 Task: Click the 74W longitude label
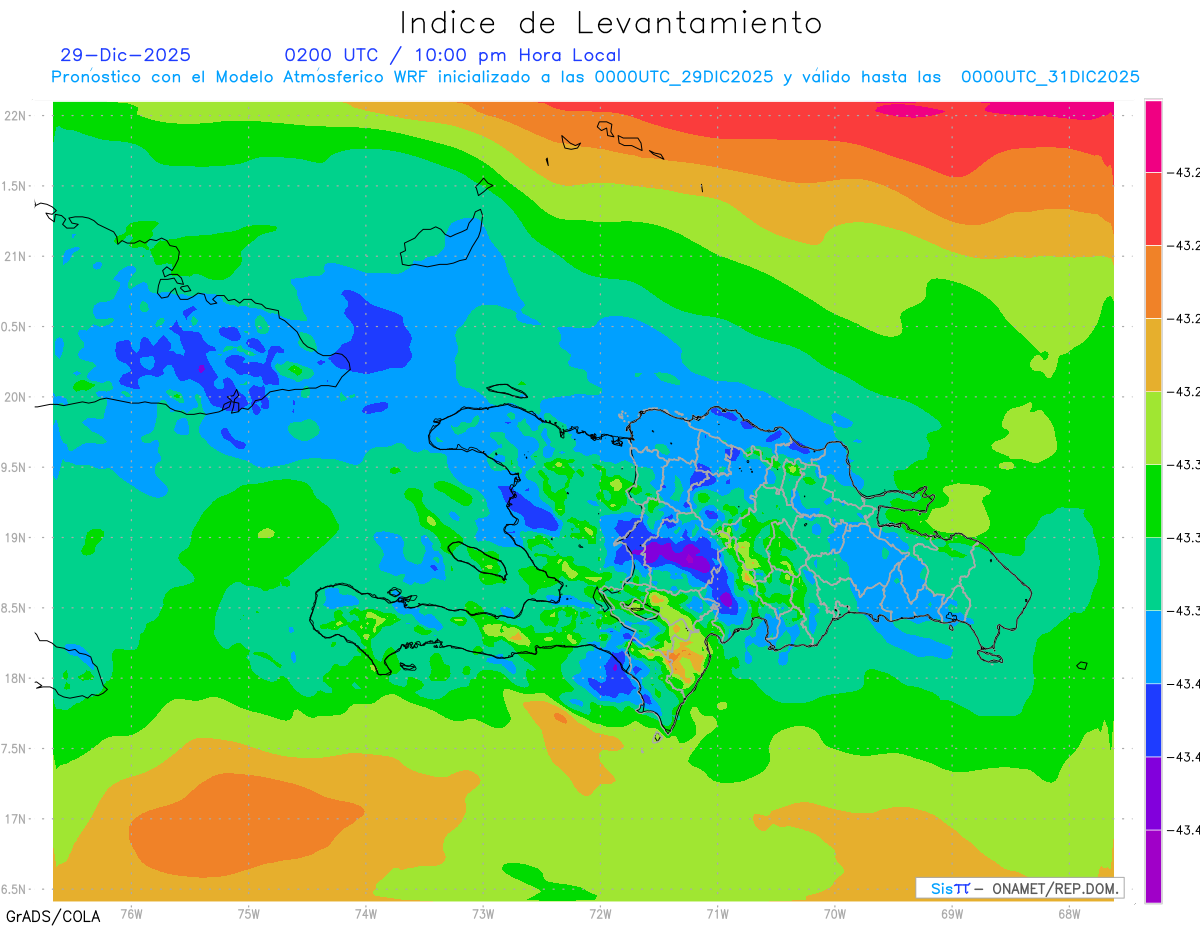[366, 914]
